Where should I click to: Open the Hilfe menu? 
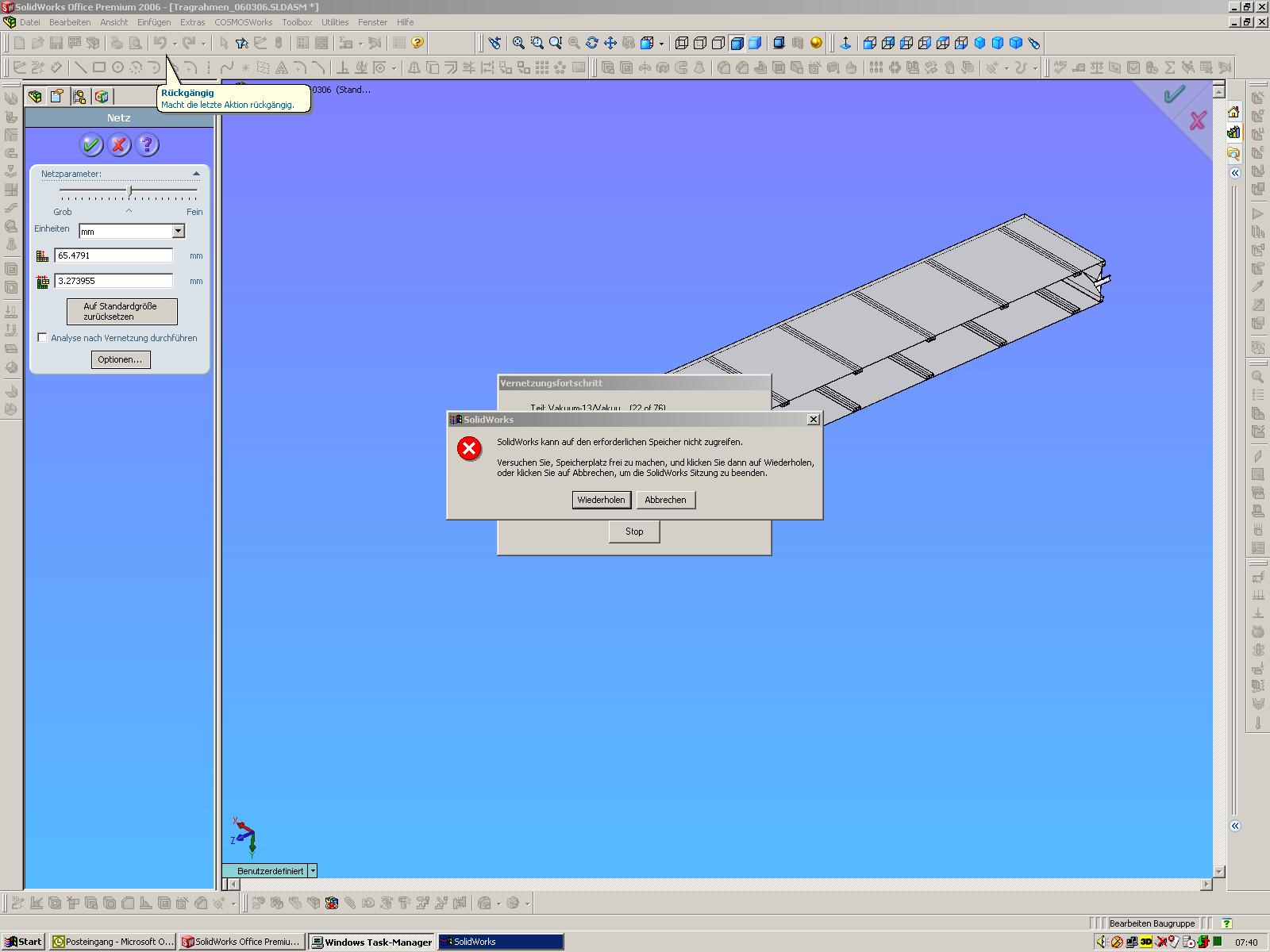(405, 22)
